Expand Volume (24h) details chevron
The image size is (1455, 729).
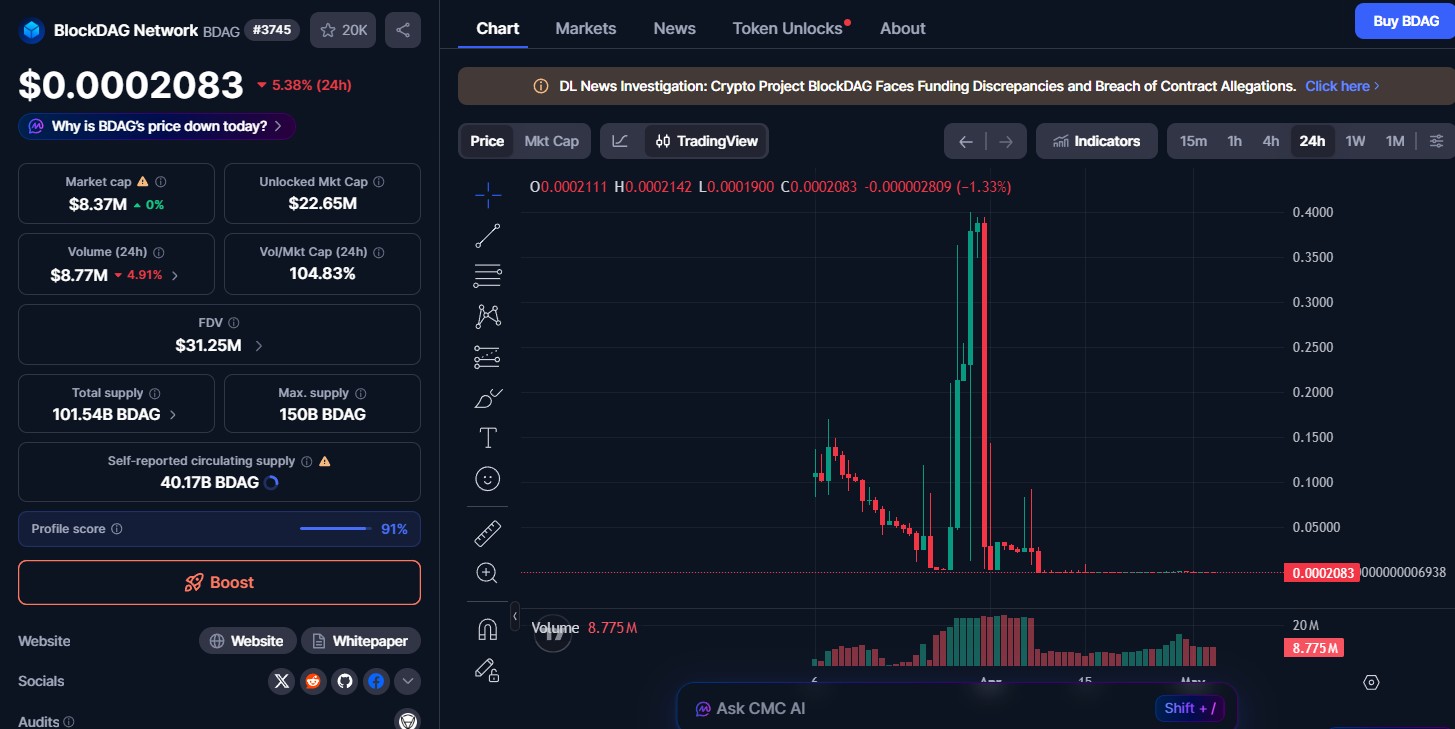click(175, 276)
